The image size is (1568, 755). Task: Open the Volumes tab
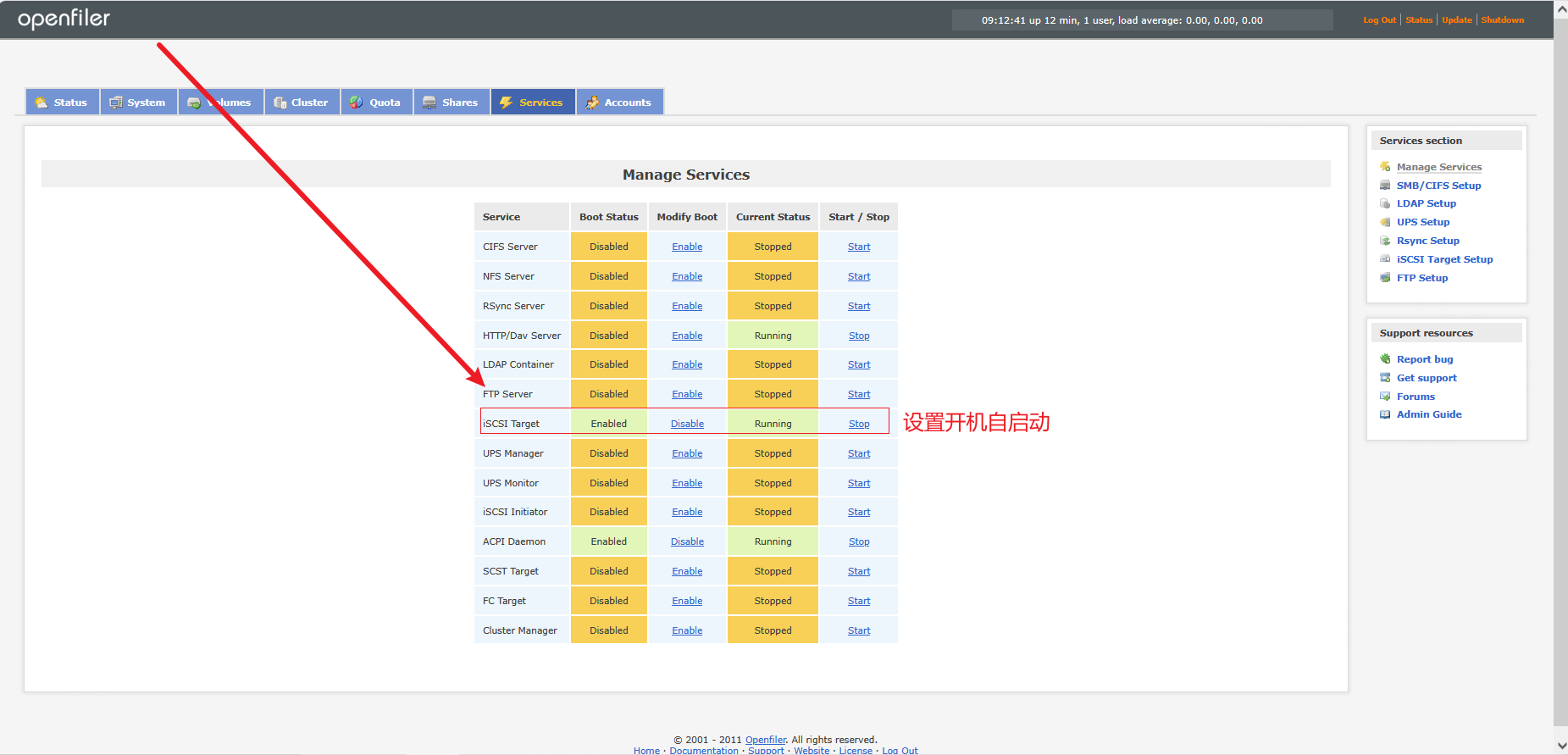tap(220, 103)
